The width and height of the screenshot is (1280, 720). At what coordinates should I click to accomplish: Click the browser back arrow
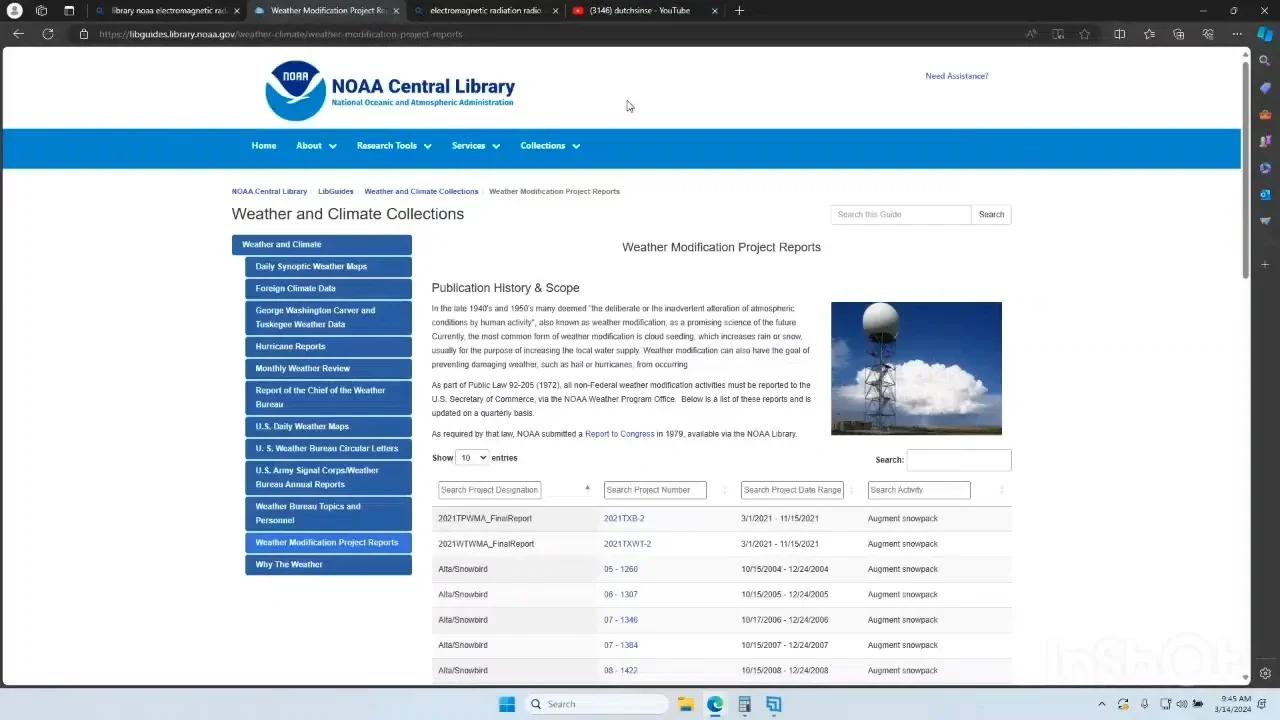click(18, 34)
